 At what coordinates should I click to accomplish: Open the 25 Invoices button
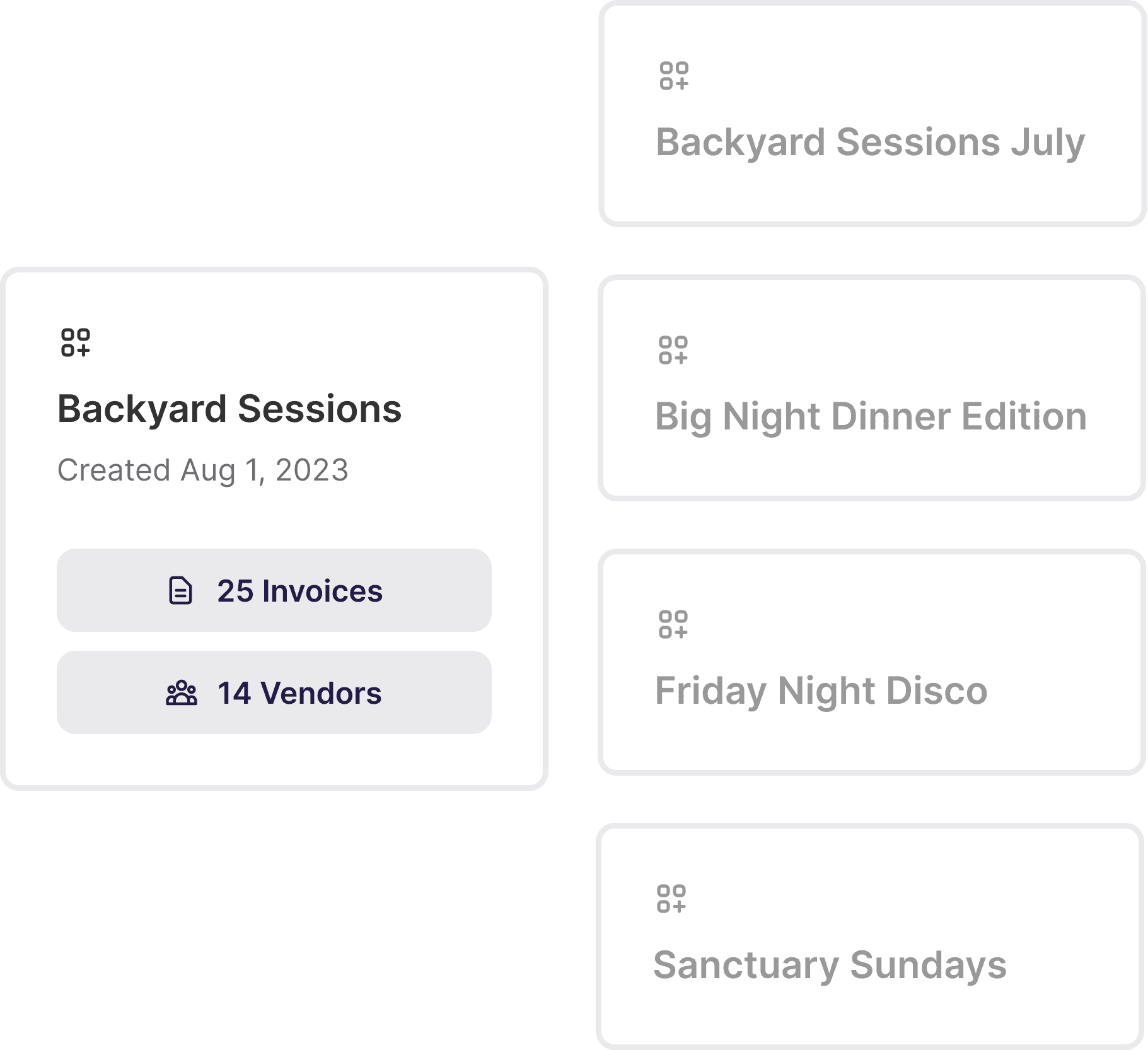click(x=274, y=590)
